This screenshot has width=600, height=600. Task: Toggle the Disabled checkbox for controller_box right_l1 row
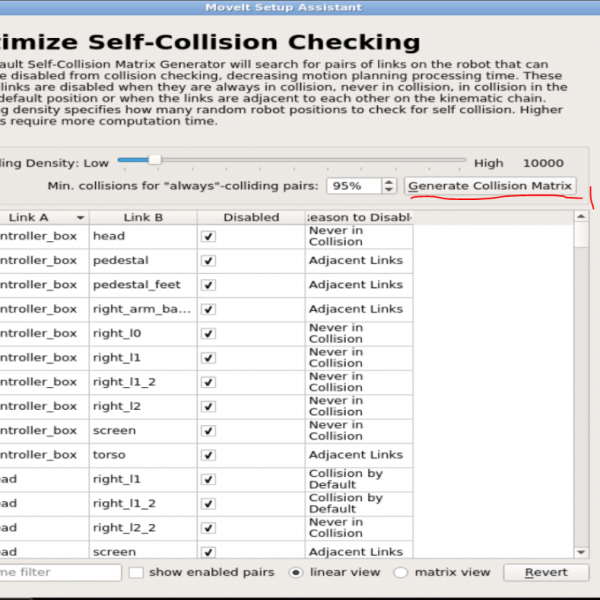pyautogui.click(x=209, y=358)
